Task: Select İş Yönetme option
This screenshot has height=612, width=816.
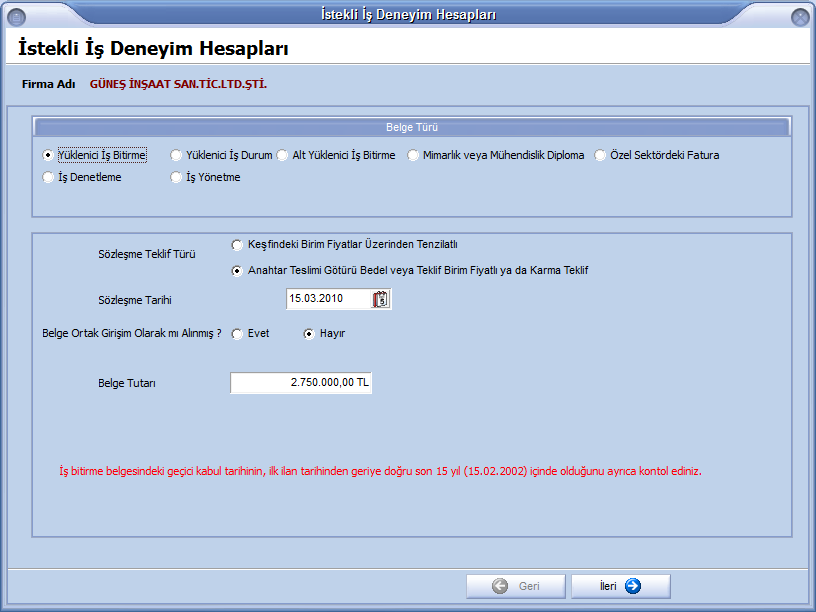Action: click(177, 177)
